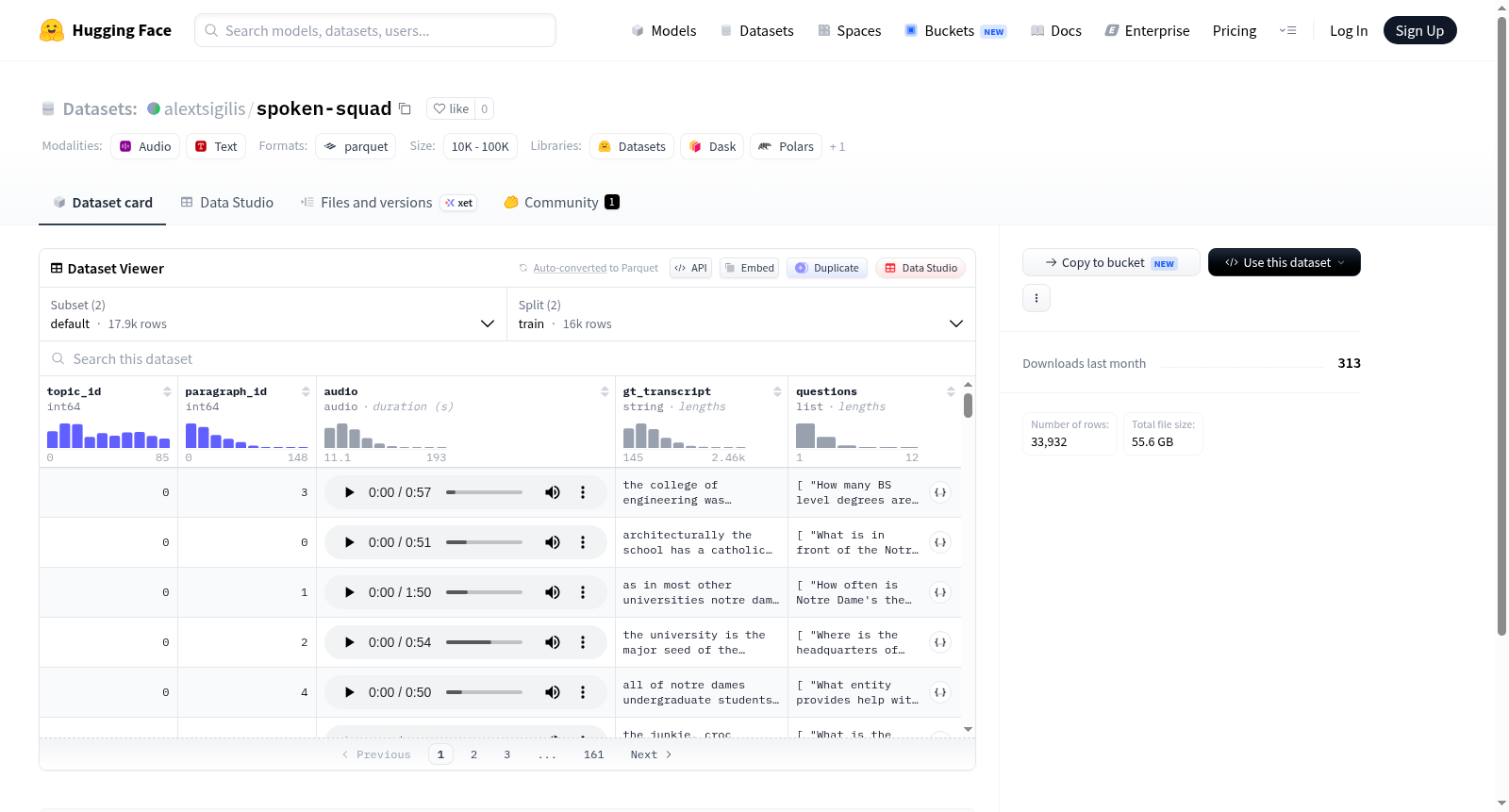Open Data Studio from the viewer header
The width and height of the screenshot is (1509, 812).
coord(920,268)
